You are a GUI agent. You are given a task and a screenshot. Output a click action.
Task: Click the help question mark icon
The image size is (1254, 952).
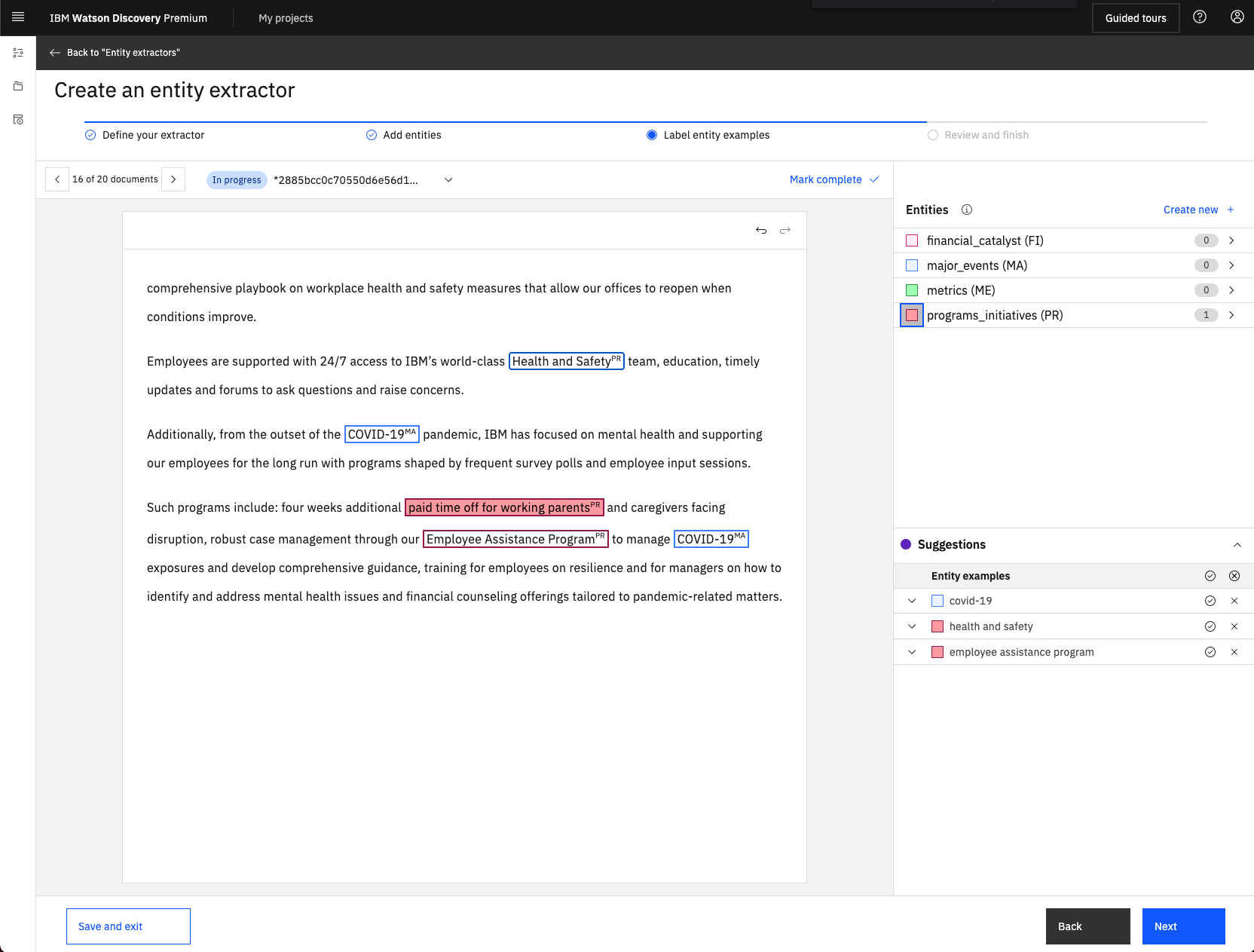tap(1200, 17)
